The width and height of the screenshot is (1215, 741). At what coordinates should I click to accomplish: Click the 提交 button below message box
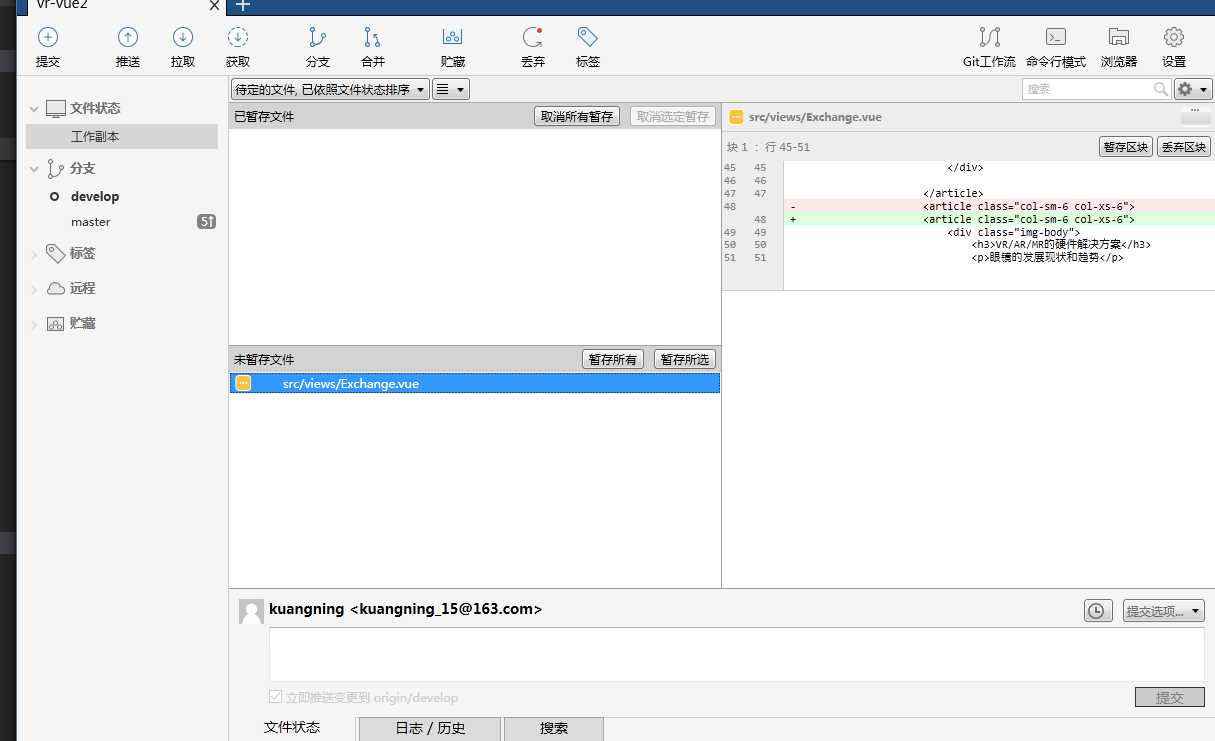[1170, 697]
